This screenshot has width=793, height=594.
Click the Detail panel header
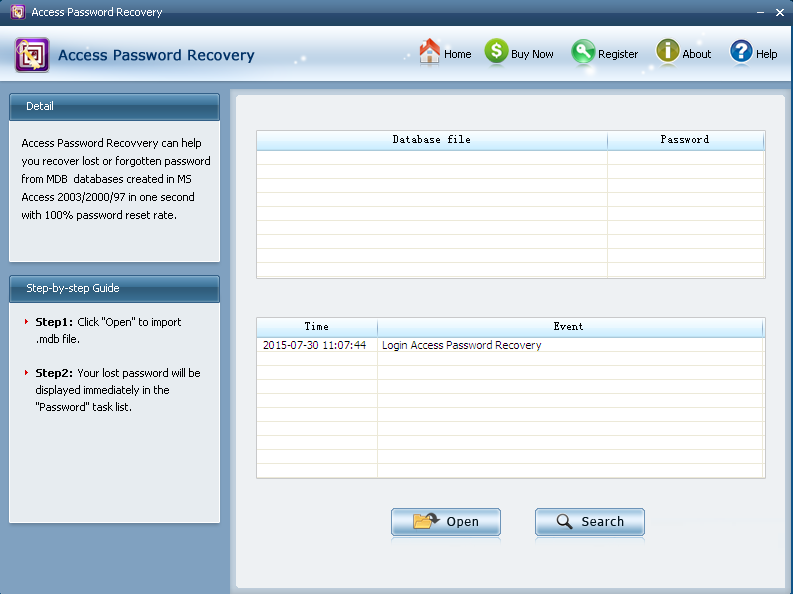click(x=114, y=107)
